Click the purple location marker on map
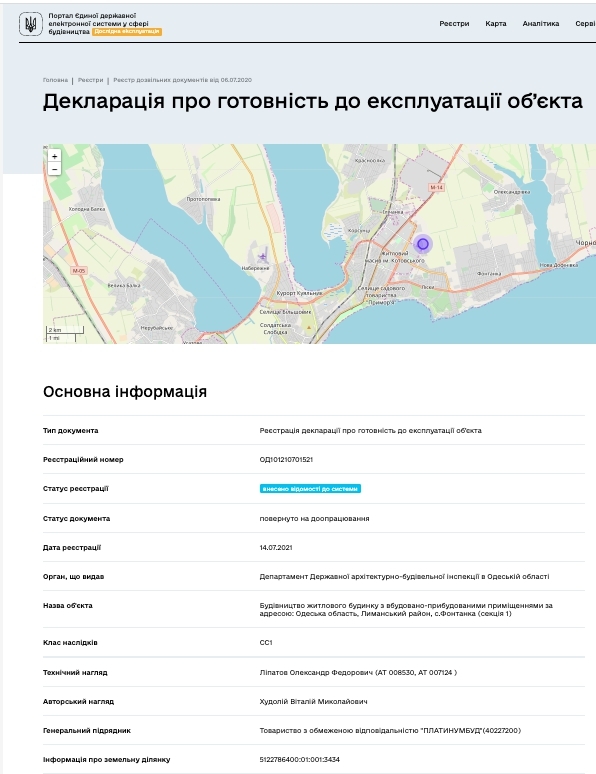 [423, 244]
